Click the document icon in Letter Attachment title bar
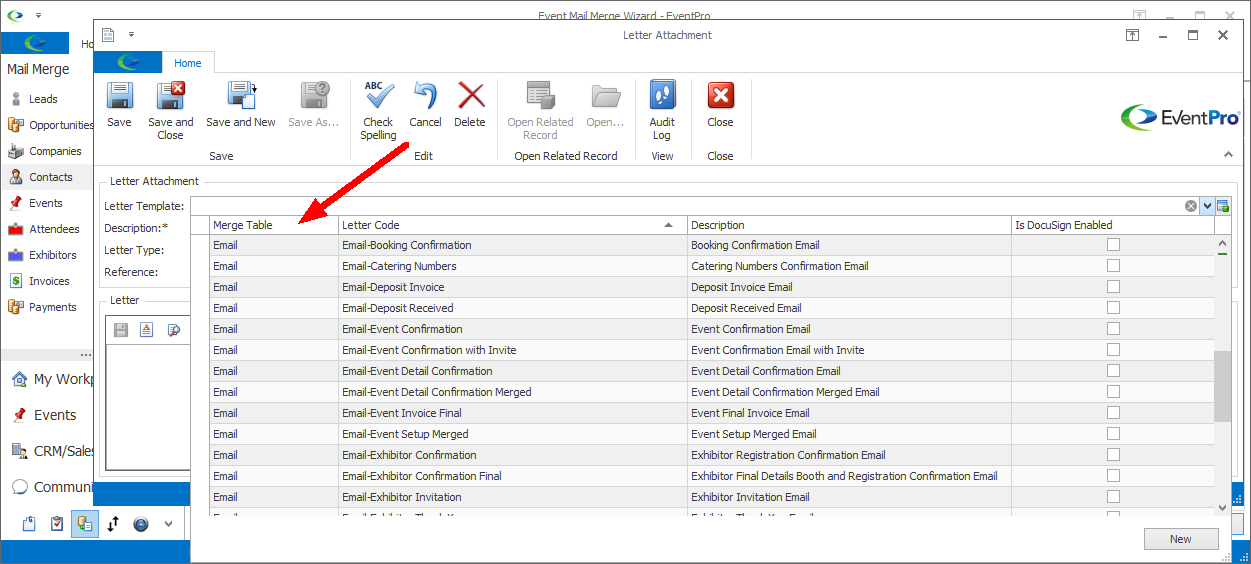Image resolution: width=1251 pixels, height=564 pixels. click(x=108, y=35)
